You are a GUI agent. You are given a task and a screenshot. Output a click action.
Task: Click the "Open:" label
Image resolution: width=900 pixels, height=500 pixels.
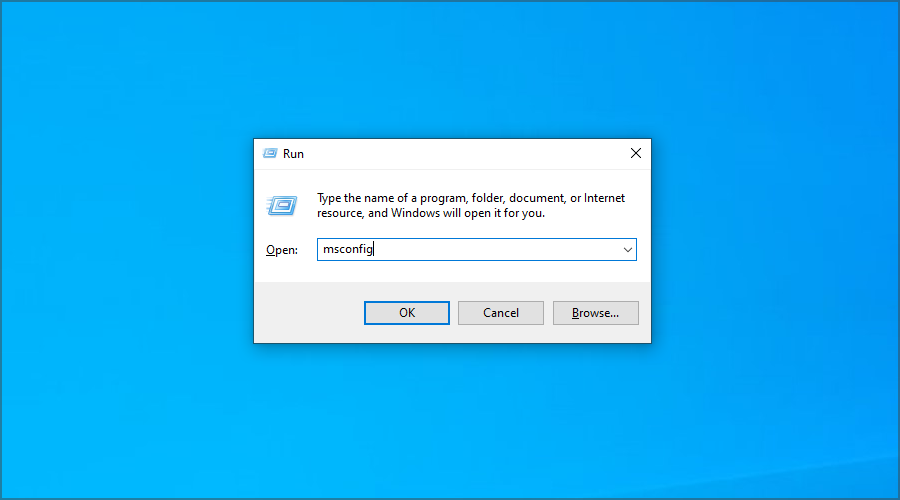point(282,250)
